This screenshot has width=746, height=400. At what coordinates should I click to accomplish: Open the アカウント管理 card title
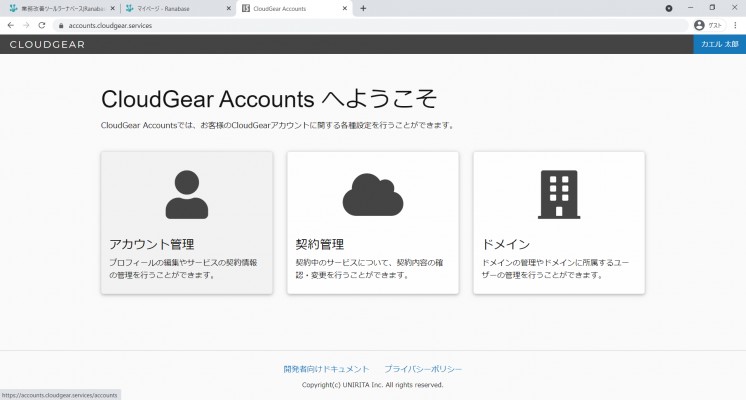pyautogui.click(x=152, y=244)
